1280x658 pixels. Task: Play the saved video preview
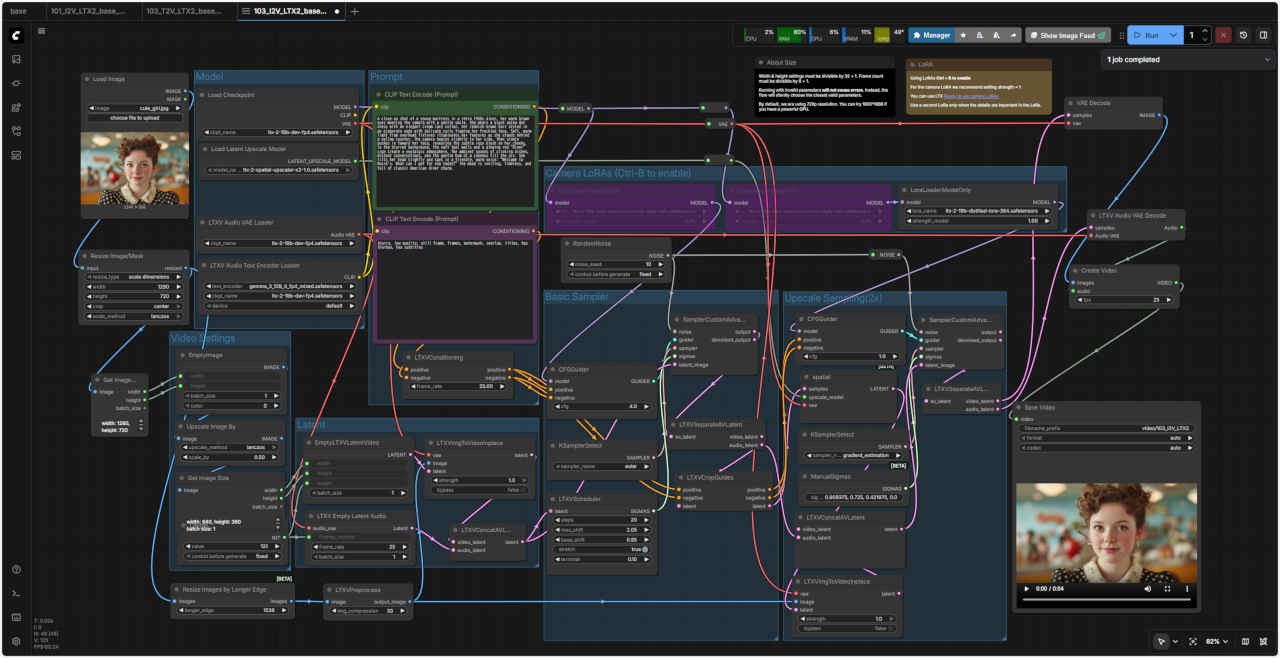[1025, 589]
